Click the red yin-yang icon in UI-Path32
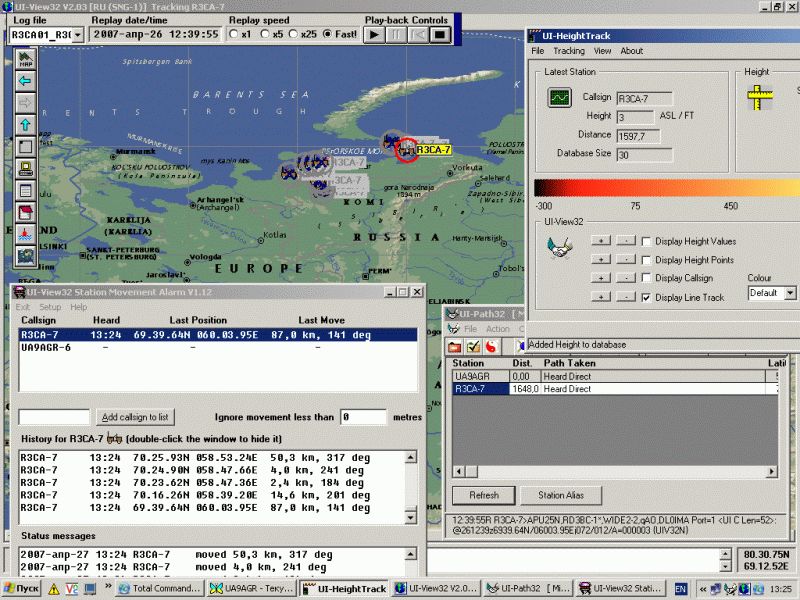Image resolution: width=800 pixels, height=600 pixels. pyautogui.click(x=491, y=347)
